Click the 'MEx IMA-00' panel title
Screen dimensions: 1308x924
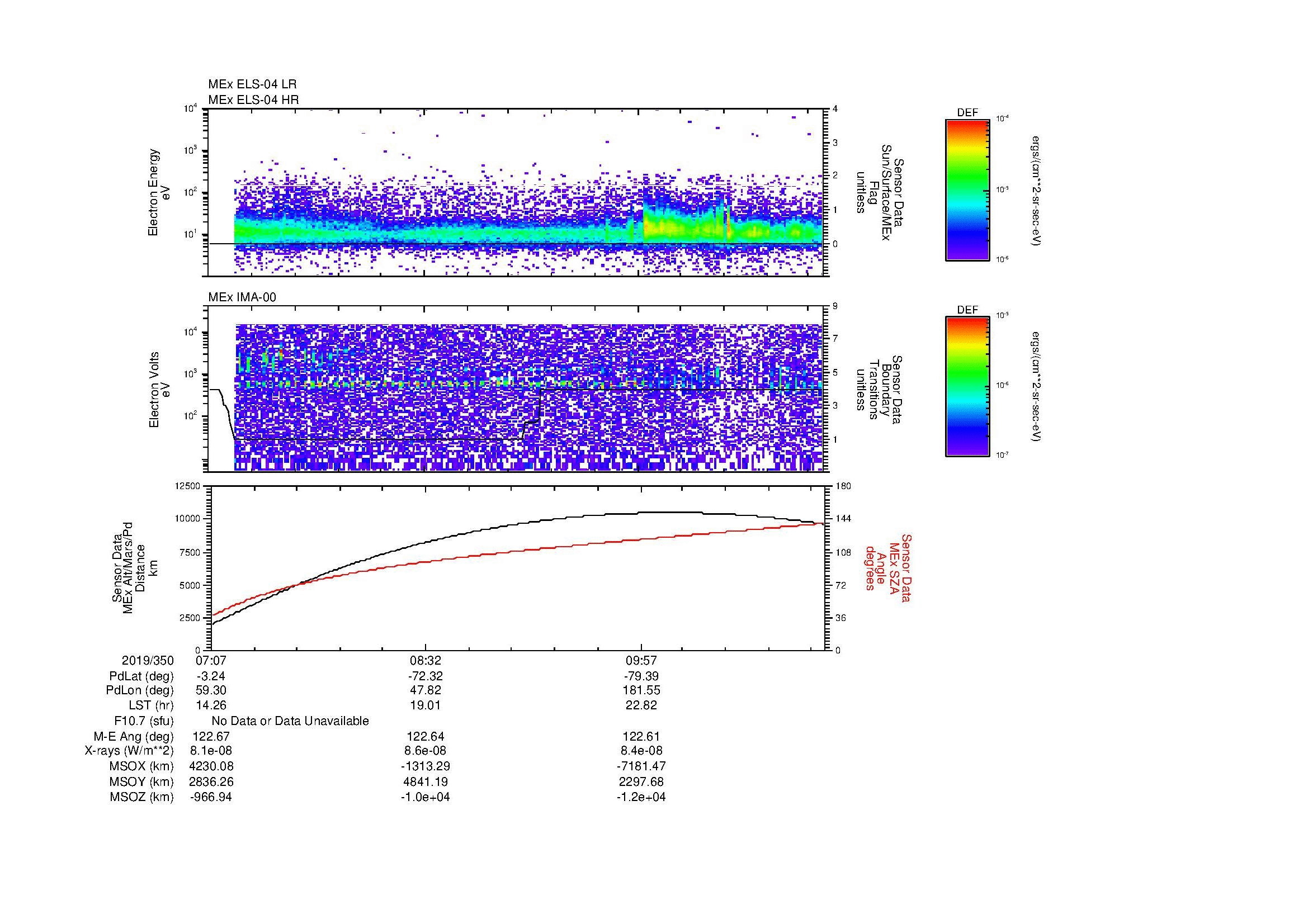(x=242, y=297)
